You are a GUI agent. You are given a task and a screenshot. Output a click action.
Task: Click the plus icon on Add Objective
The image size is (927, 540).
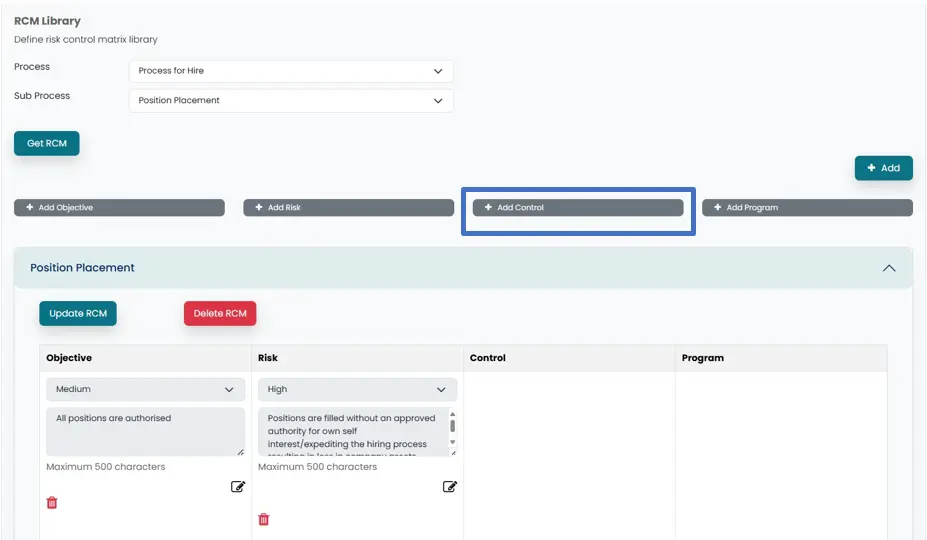pos(30,208)
